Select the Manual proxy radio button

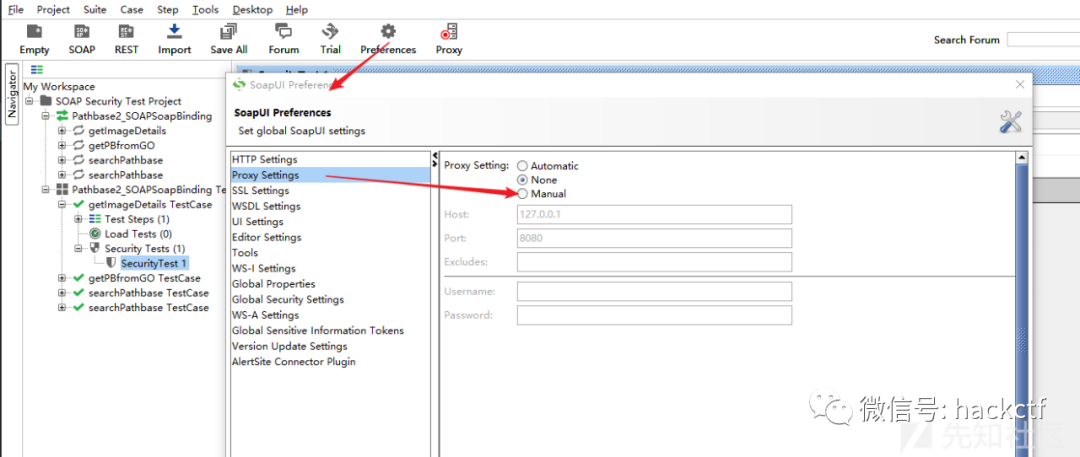[x=523, y=194]
